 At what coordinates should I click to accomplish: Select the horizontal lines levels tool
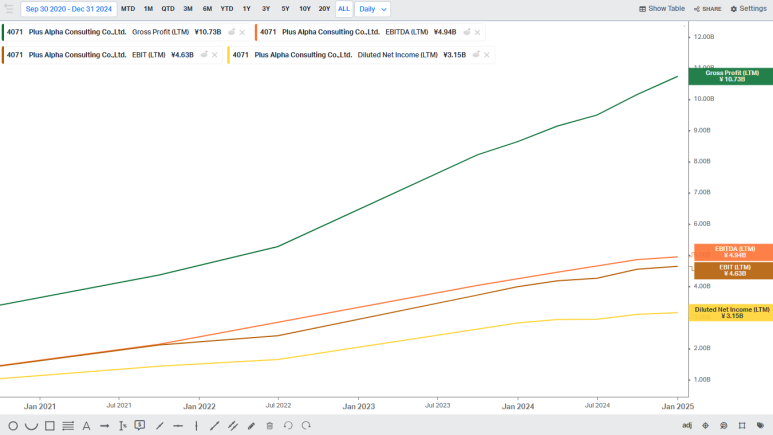[x=68, y=426]
